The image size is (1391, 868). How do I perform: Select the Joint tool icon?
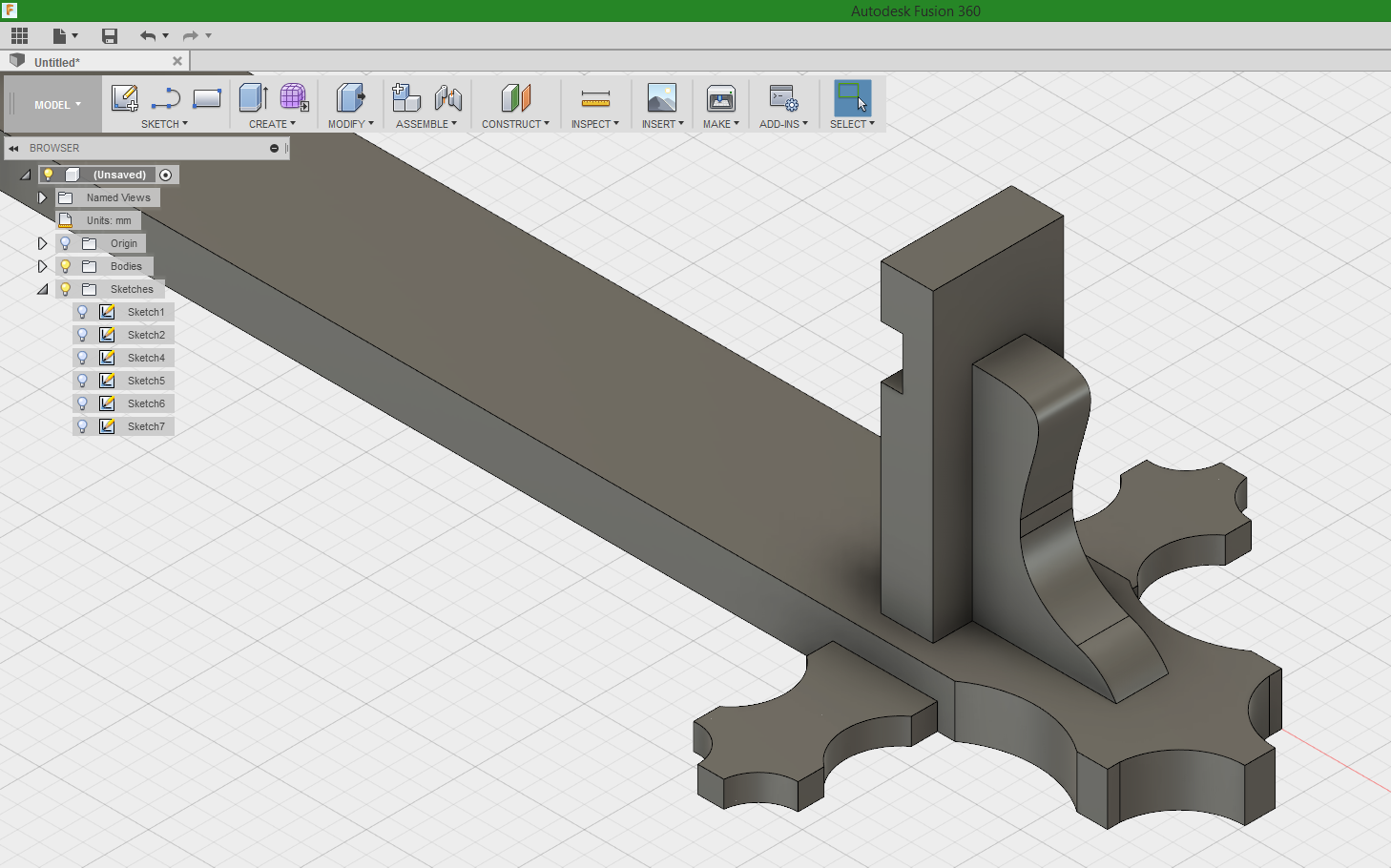[x=448, y=98]
